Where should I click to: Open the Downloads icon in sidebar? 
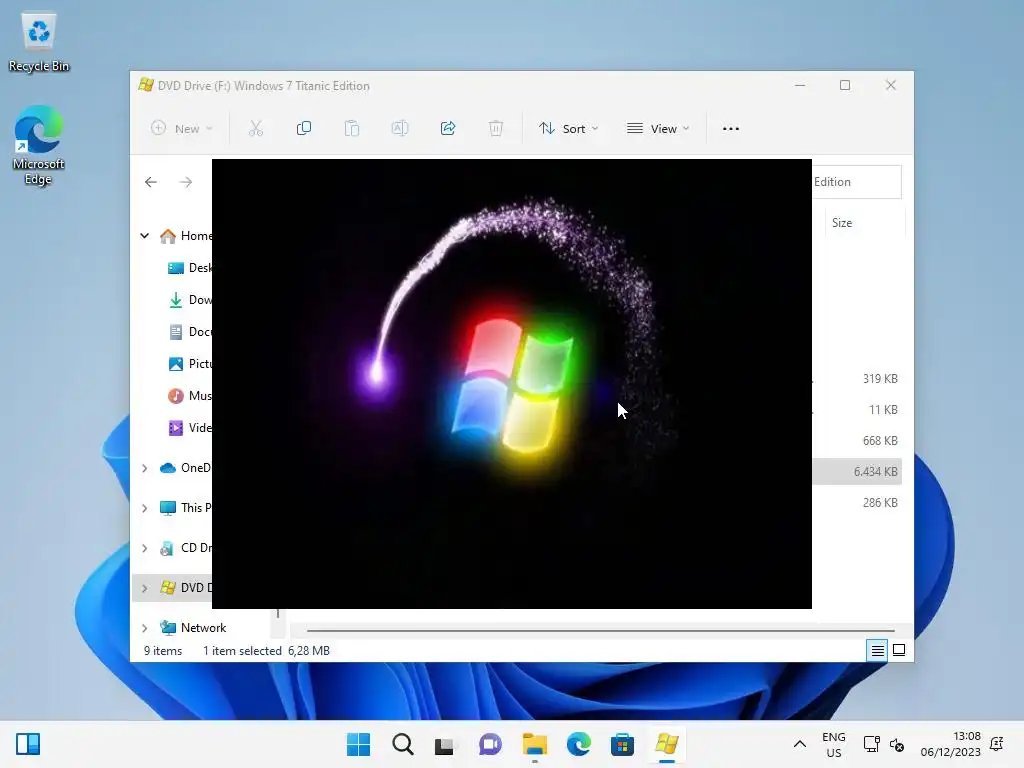(176, 300)
